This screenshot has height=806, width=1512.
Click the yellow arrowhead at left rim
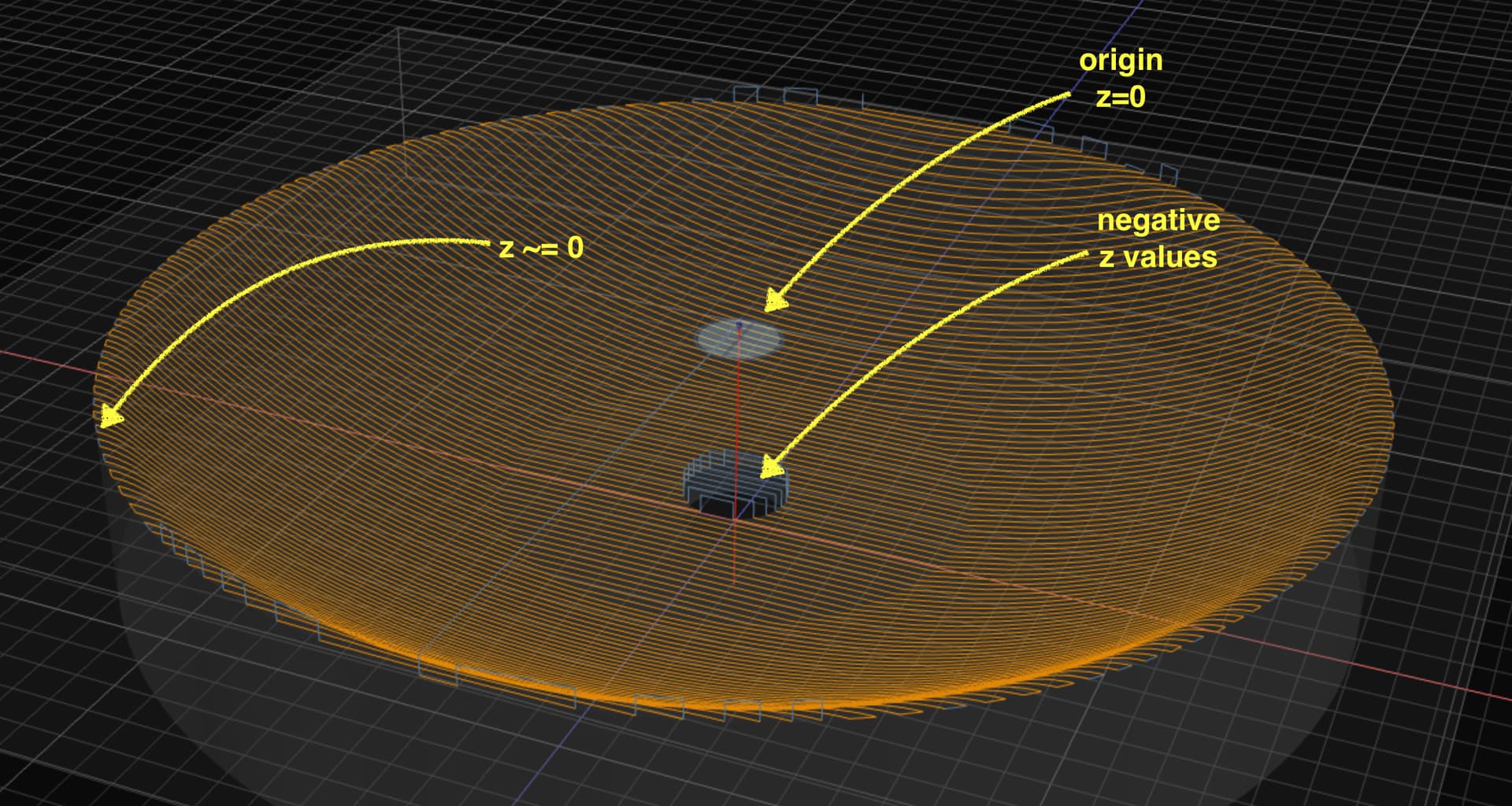tap(110, 415)
